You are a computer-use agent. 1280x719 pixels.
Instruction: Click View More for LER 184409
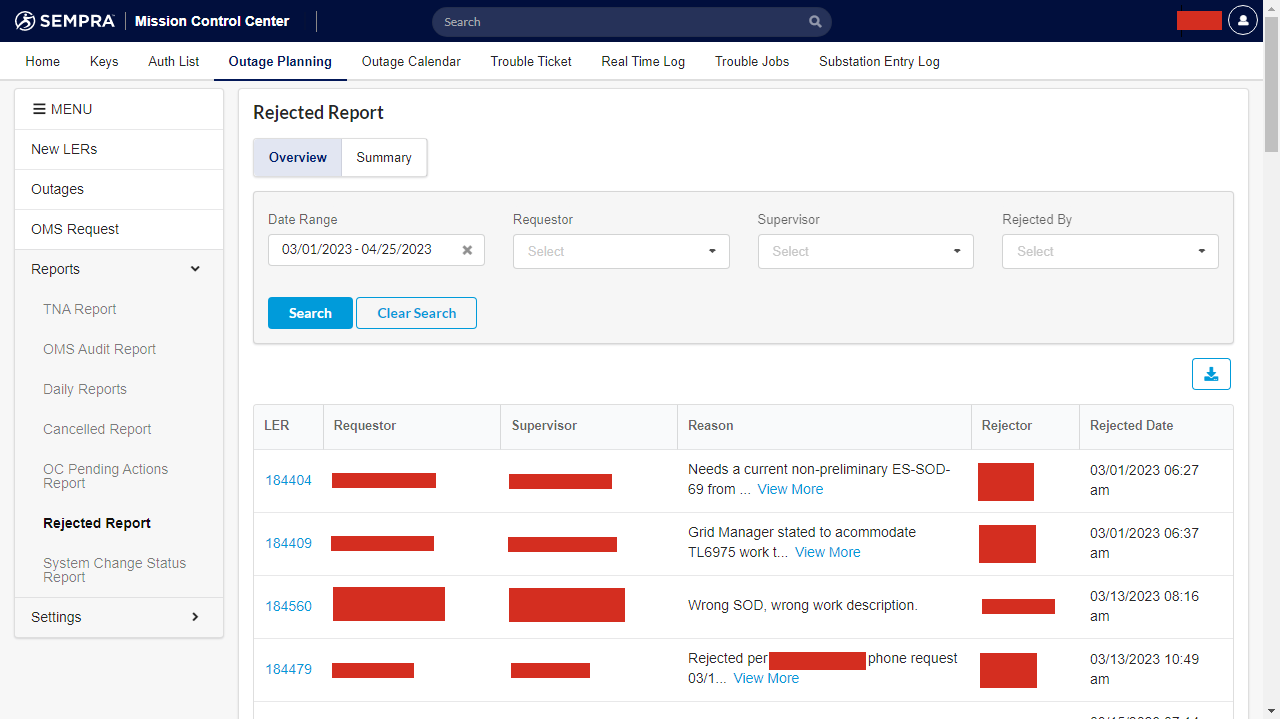(x=827, y=552)
